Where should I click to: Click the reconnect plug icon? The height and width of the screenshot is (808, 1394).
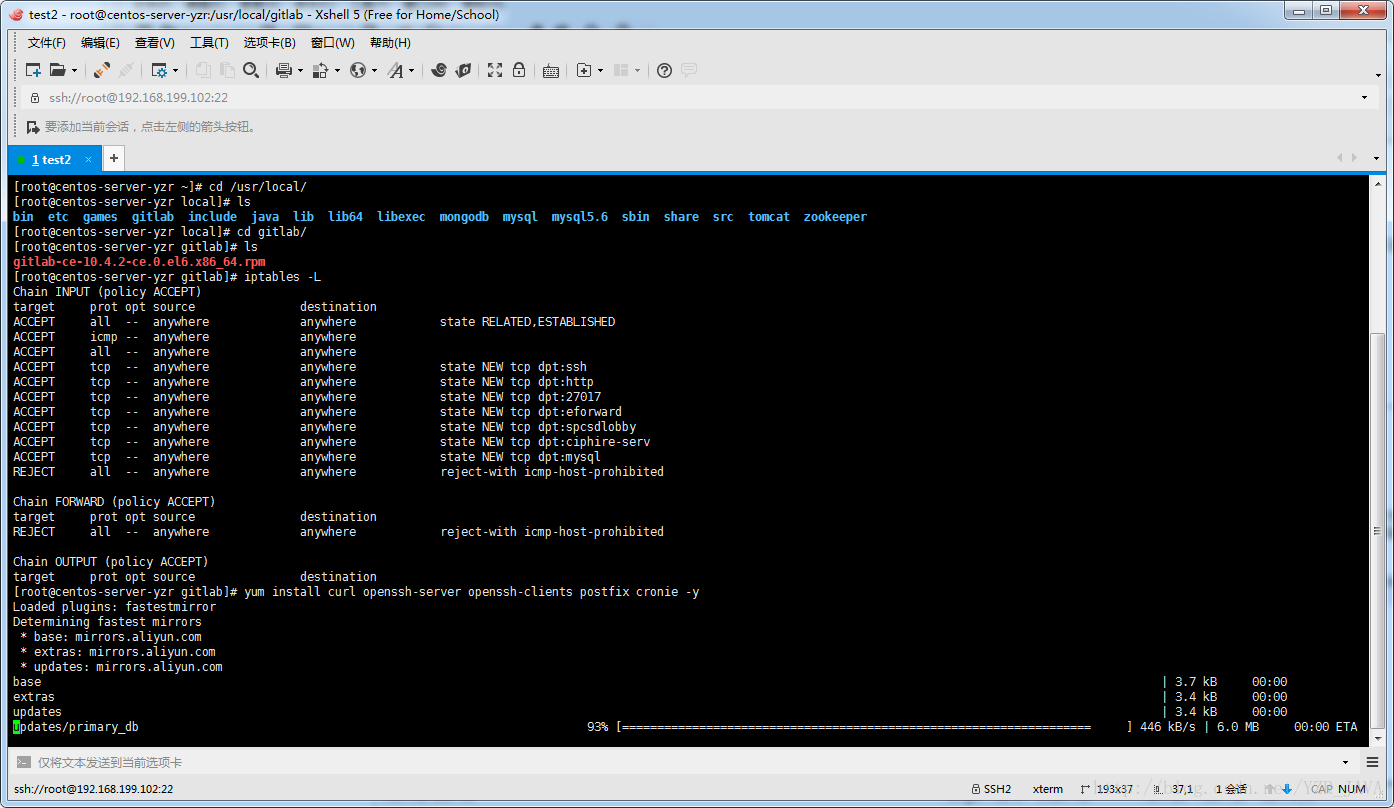tap(101, 70)
